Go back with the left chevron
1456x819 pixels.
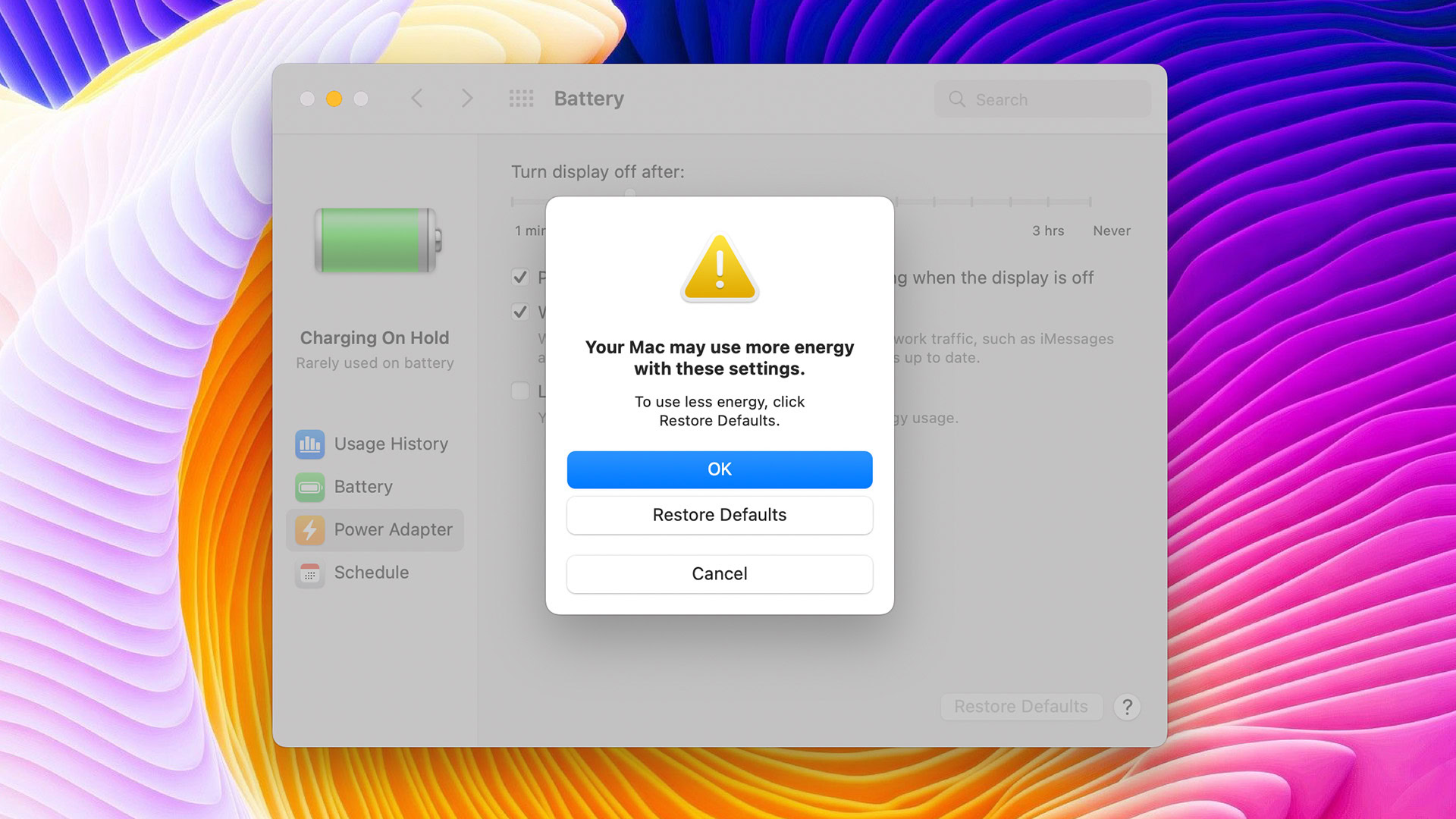tap(417, 99)
